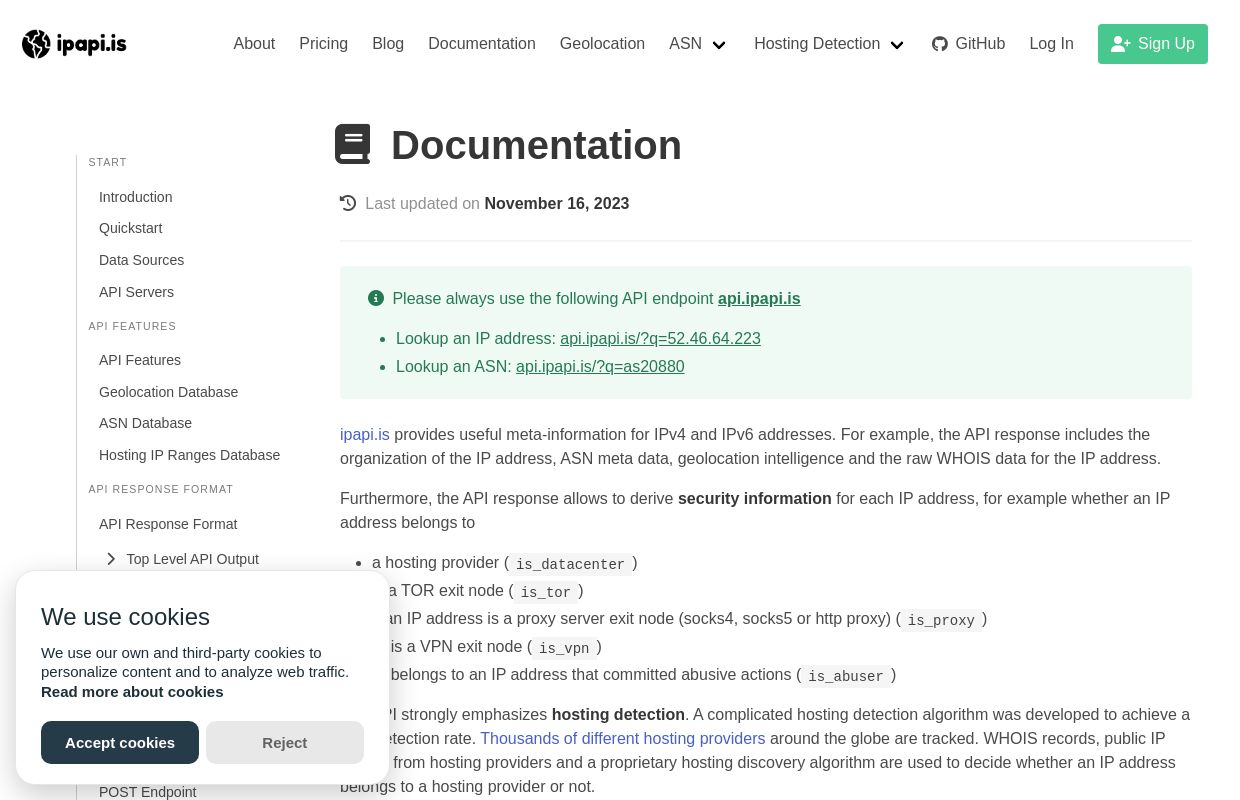Image resolution: width=1240 pixels, height=800 pixels.
Task: Open the Hosting Detection menu
Action: (x=817, y=44)
